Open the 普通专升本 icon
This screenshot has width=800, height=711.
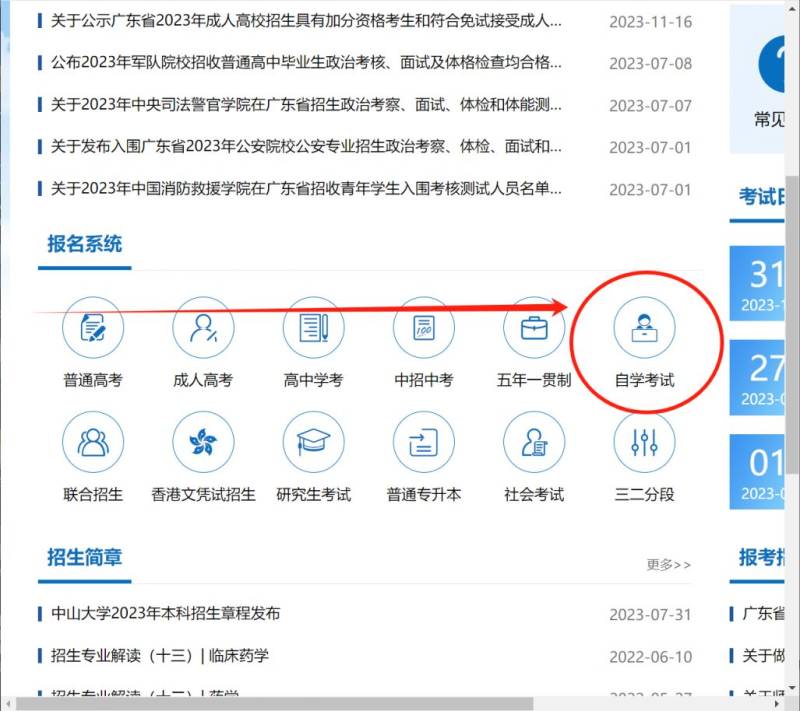click(423, 442)
